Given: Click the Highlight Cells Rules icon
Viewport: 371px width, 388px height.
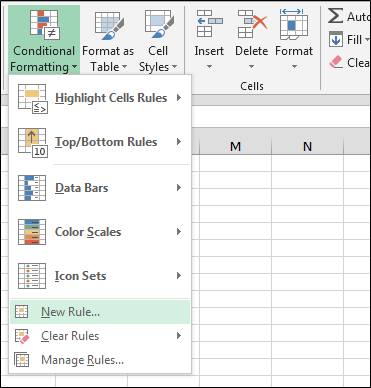Looking at the screenshot, I should [32, 99].
